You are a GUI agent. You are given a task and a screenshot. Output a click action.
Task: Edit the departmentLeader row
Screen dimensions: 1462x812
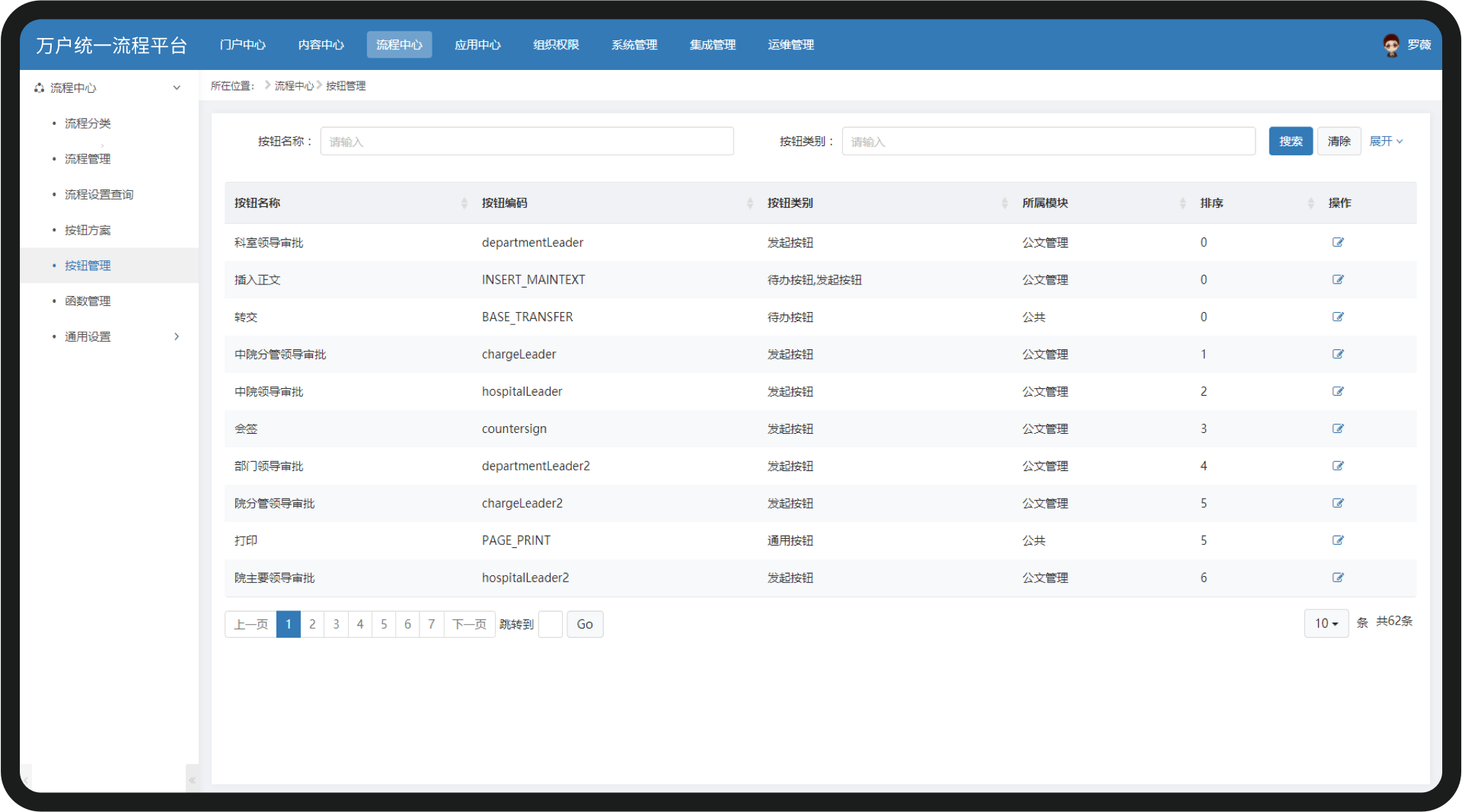pyautogui.click(x=1338, y=243)
